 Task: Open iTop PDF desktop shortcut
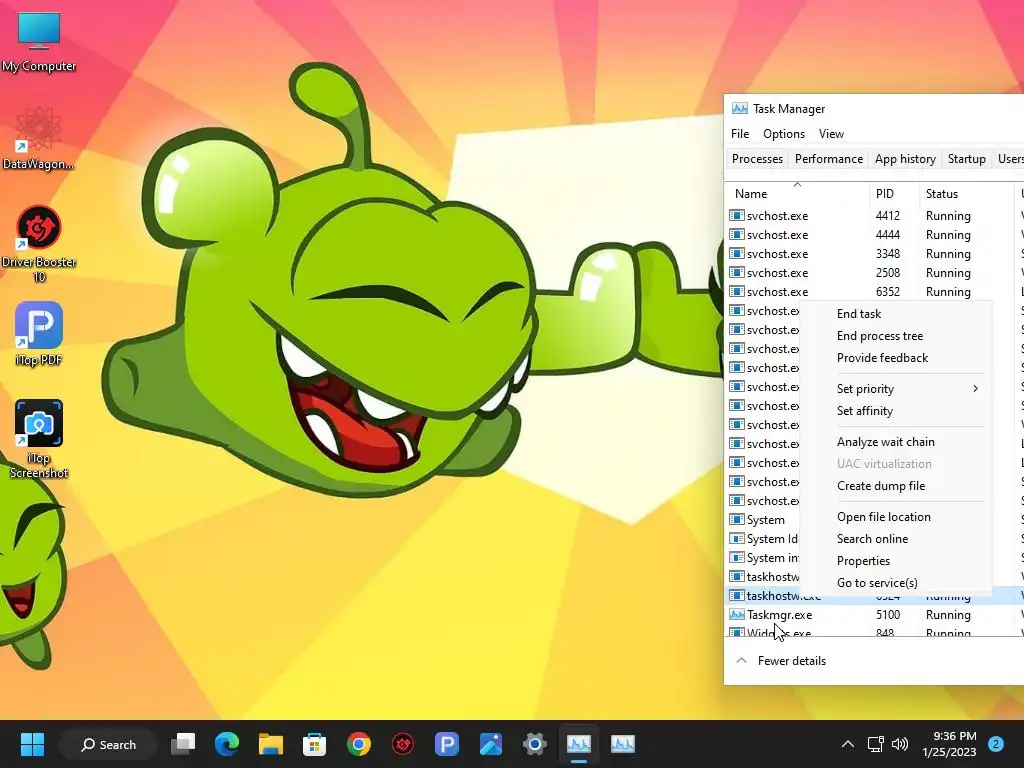(x=39, y=334)
